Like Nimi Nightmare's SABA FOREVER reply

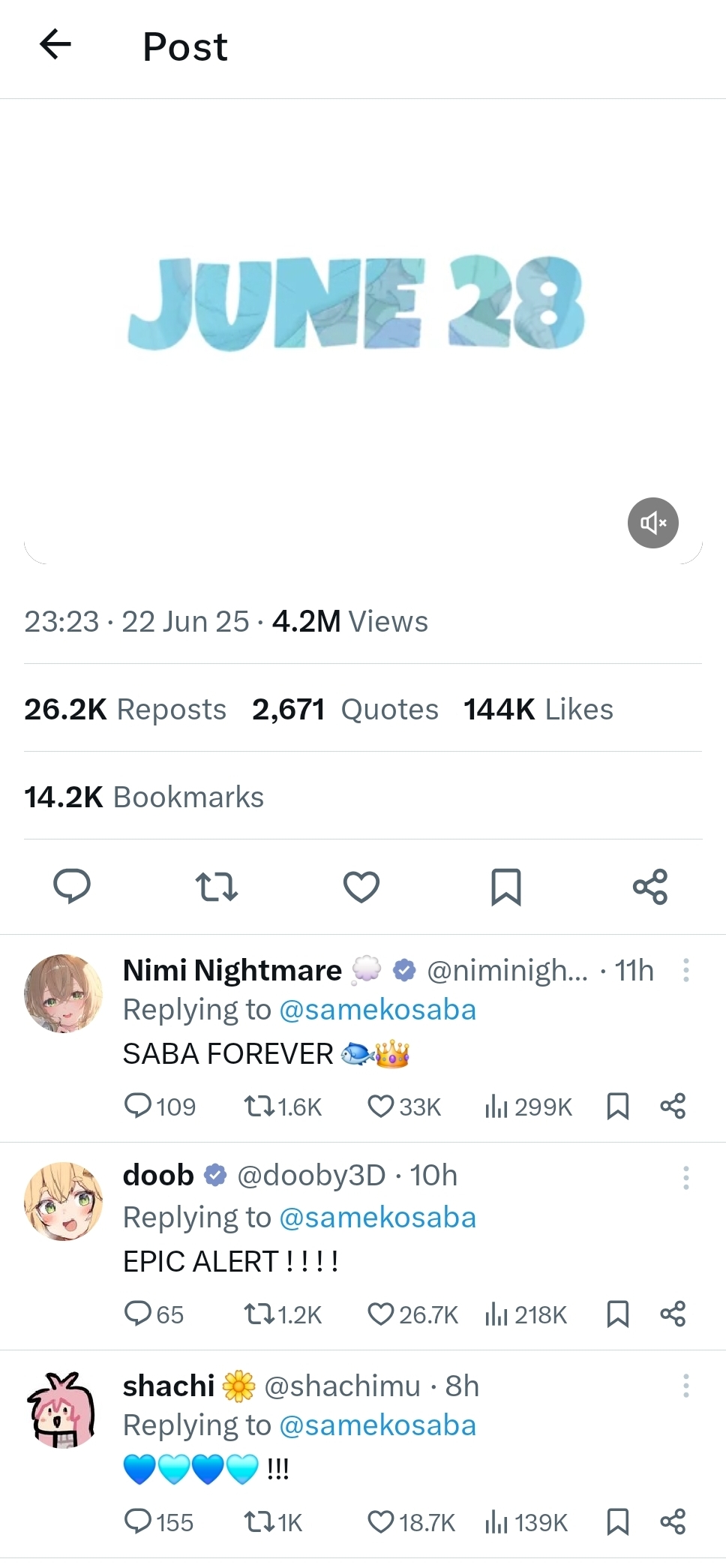[x=381, y=1106]
